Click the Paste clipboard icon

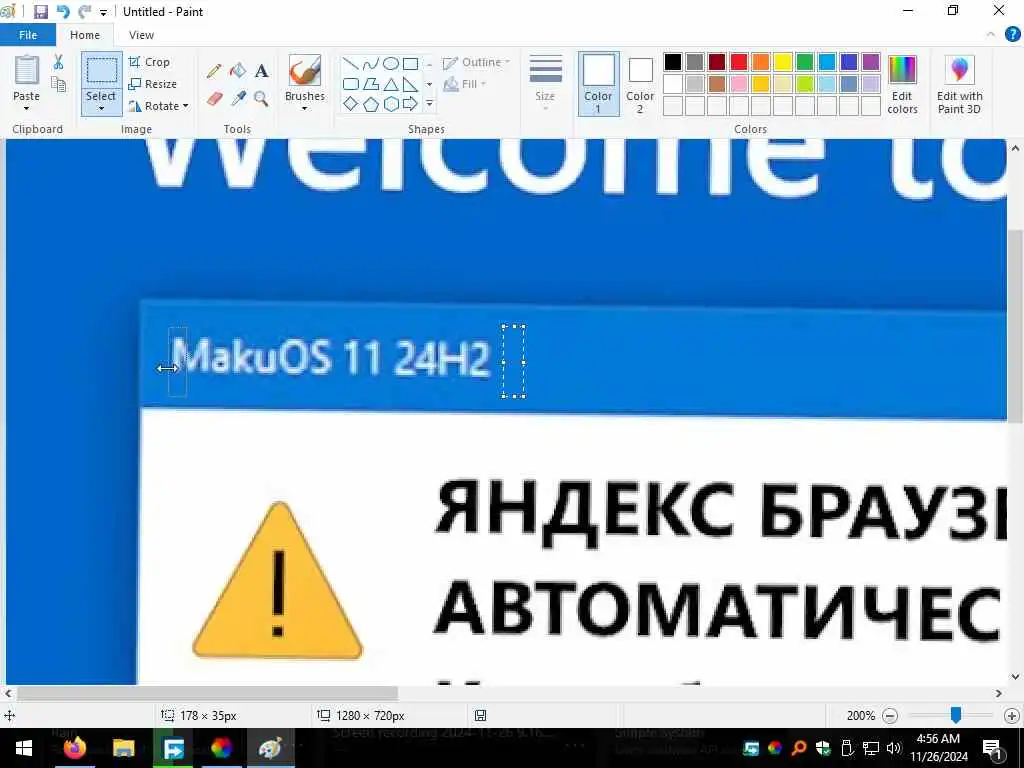coord(27,70)
